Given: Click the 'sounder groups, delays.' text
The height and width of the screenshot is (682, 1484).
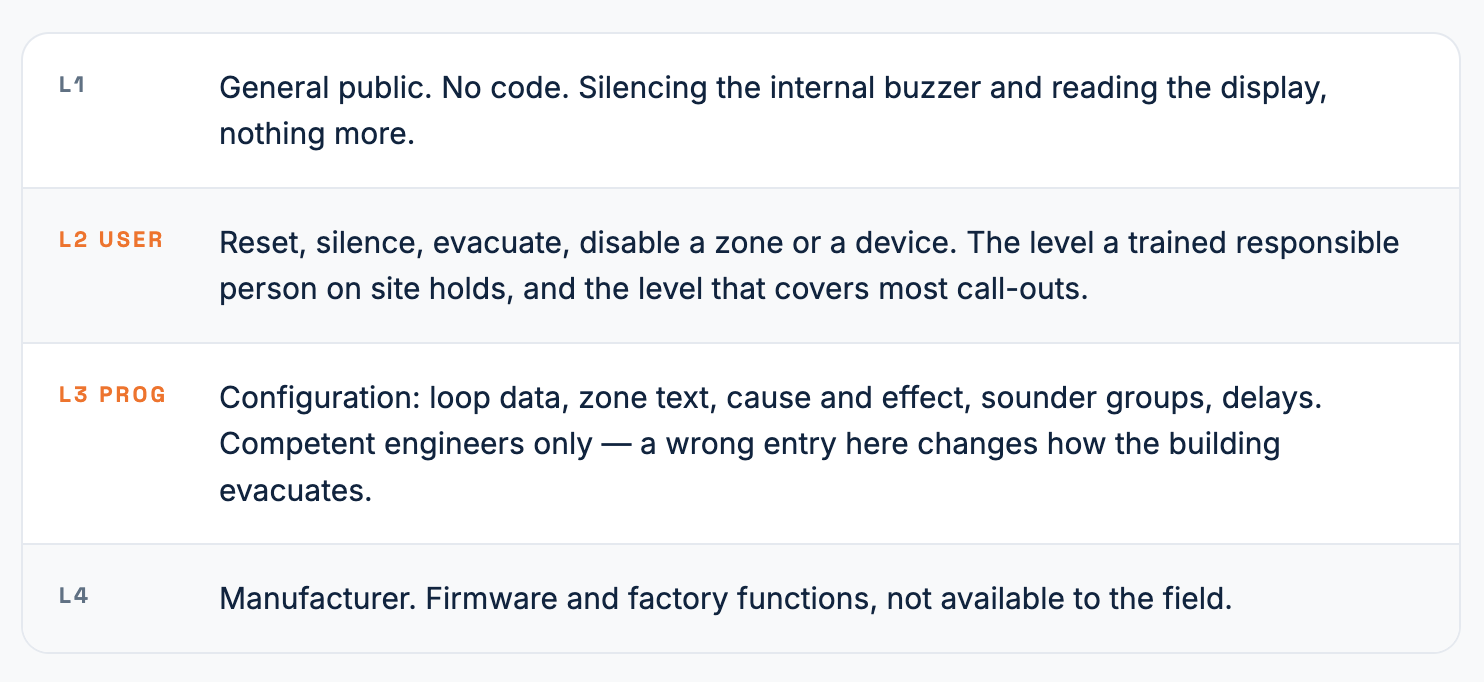Looking at the screenshot, I should (1153, 398).
